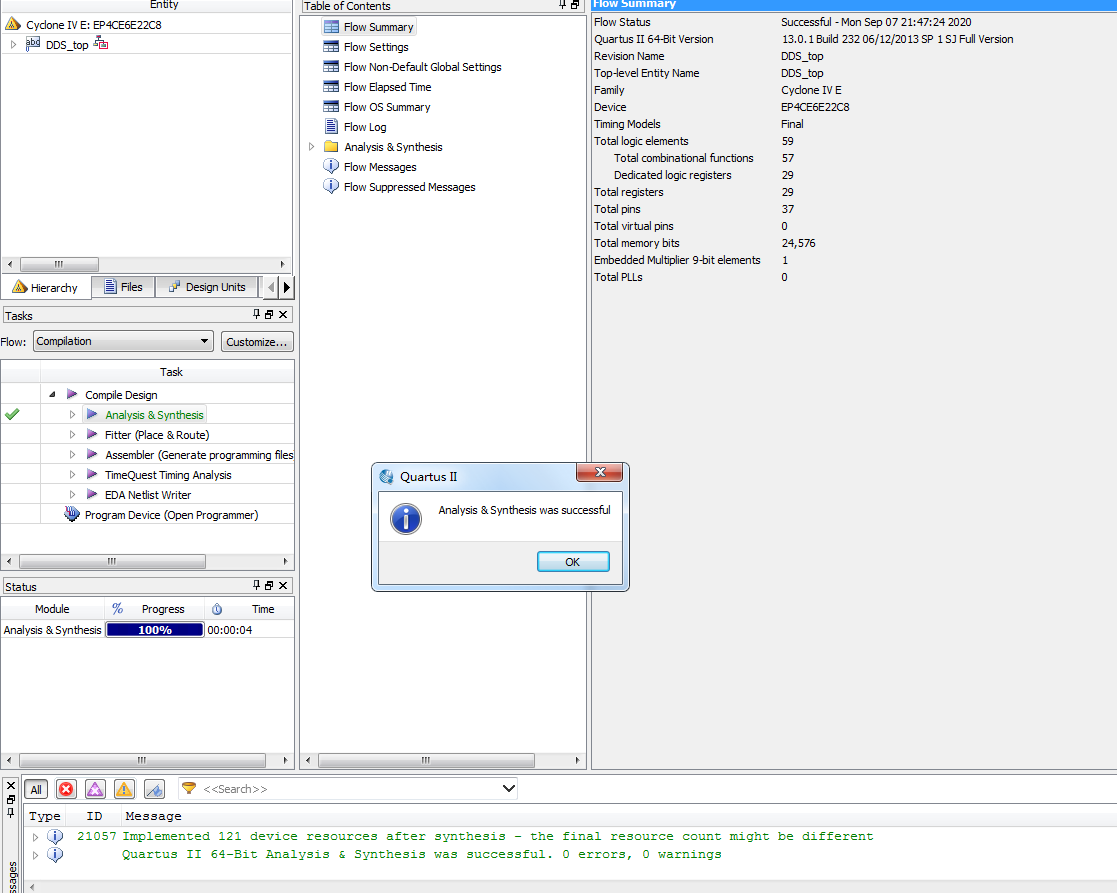Switch to the Files tab
This screenshot has width=1117, height=893.
pyautogui.click(x=122, y=287)
